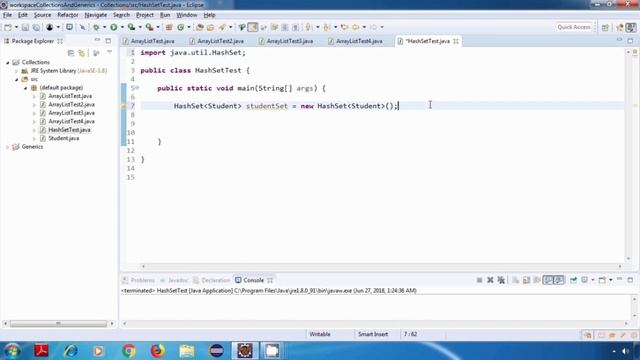Click the Back navigation arrow in toolbar
Screen dimensions: 640x360
coord(356,27)
